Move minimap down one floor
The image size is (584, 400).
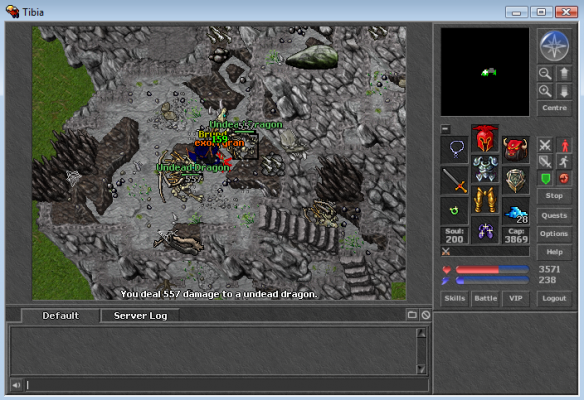pos(564,91)
